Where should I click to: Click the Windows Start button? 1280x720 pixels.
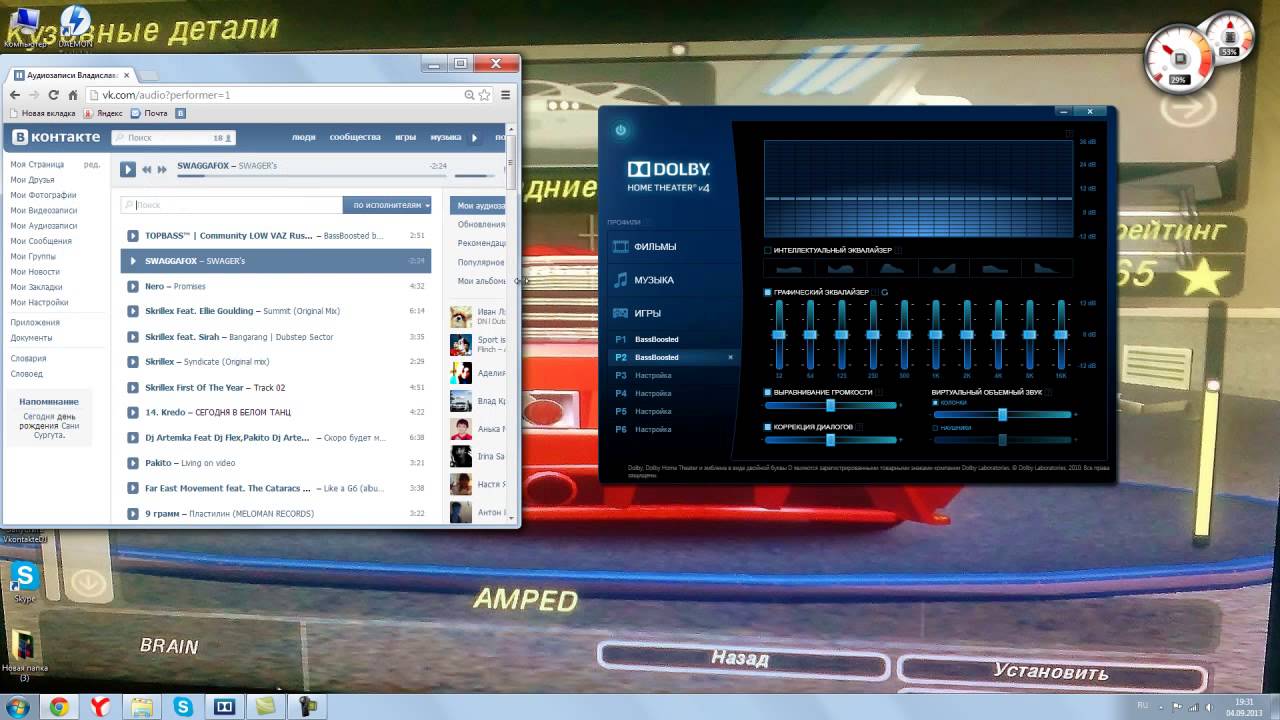pos(17,707)
